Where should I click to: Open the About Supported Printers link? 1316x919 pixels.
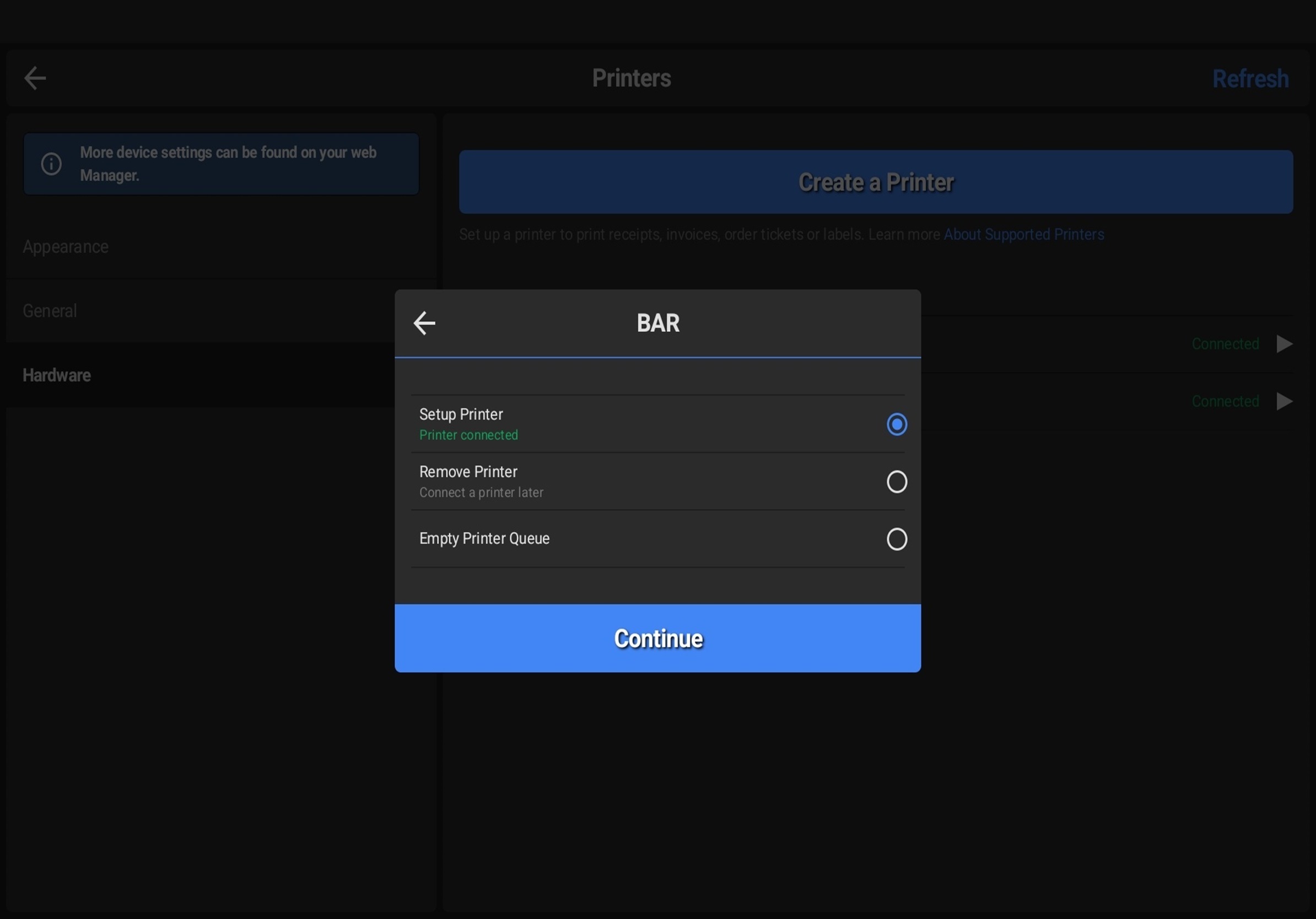(x=1024, y=234)
